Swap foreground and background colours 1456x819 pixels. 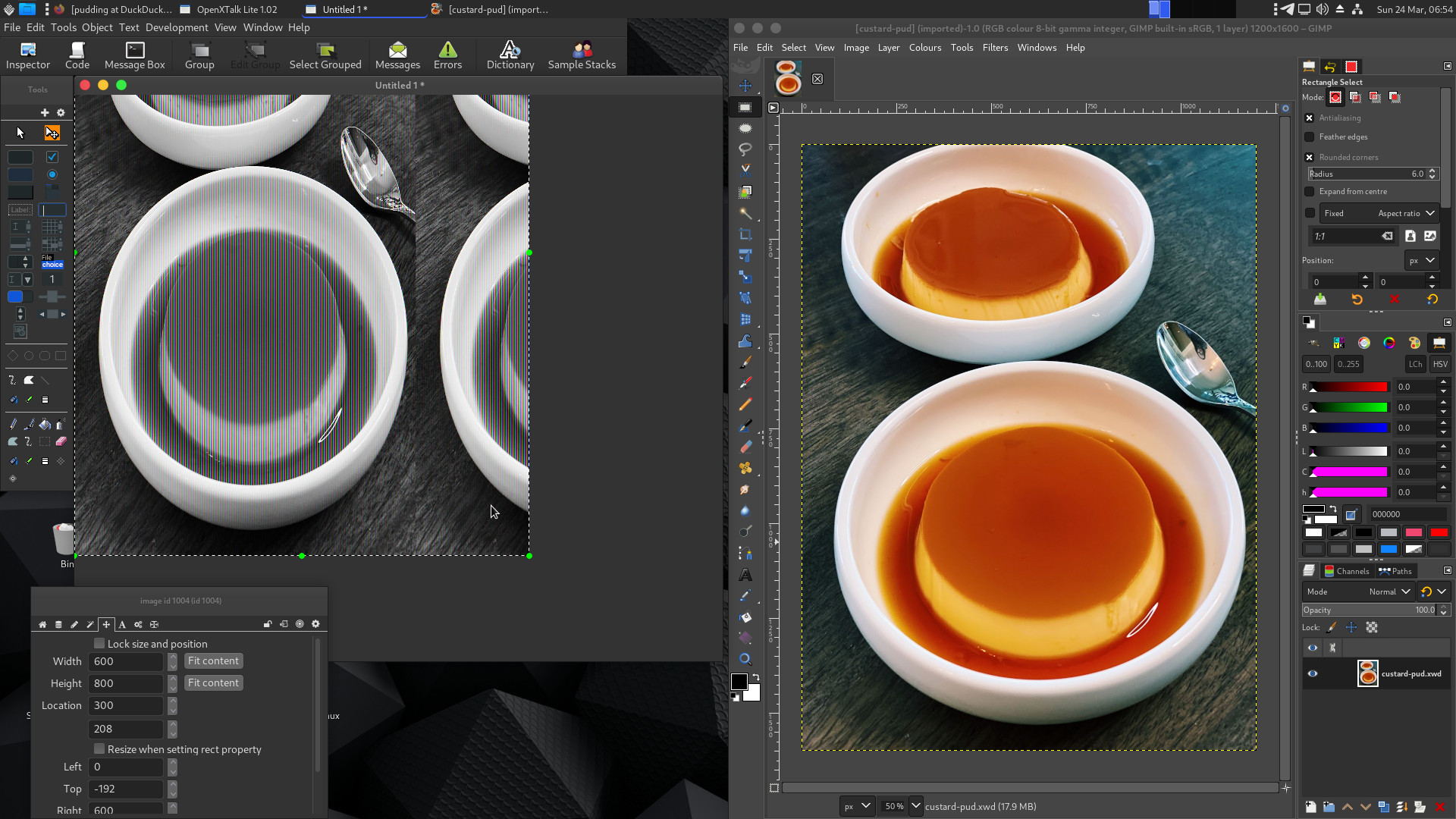coord(755,677)
